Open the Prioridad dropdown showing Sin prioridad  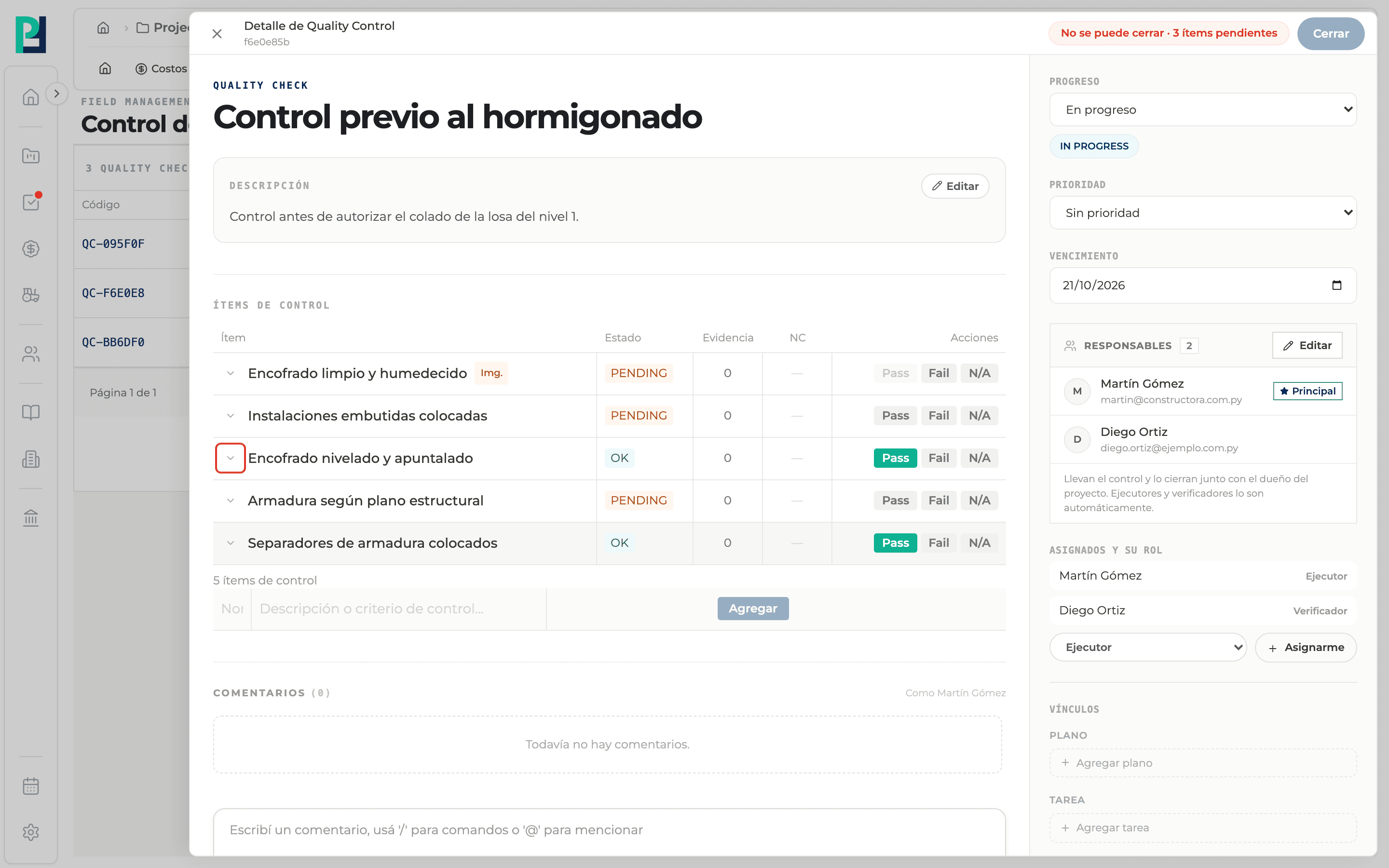pos(1202,213)
